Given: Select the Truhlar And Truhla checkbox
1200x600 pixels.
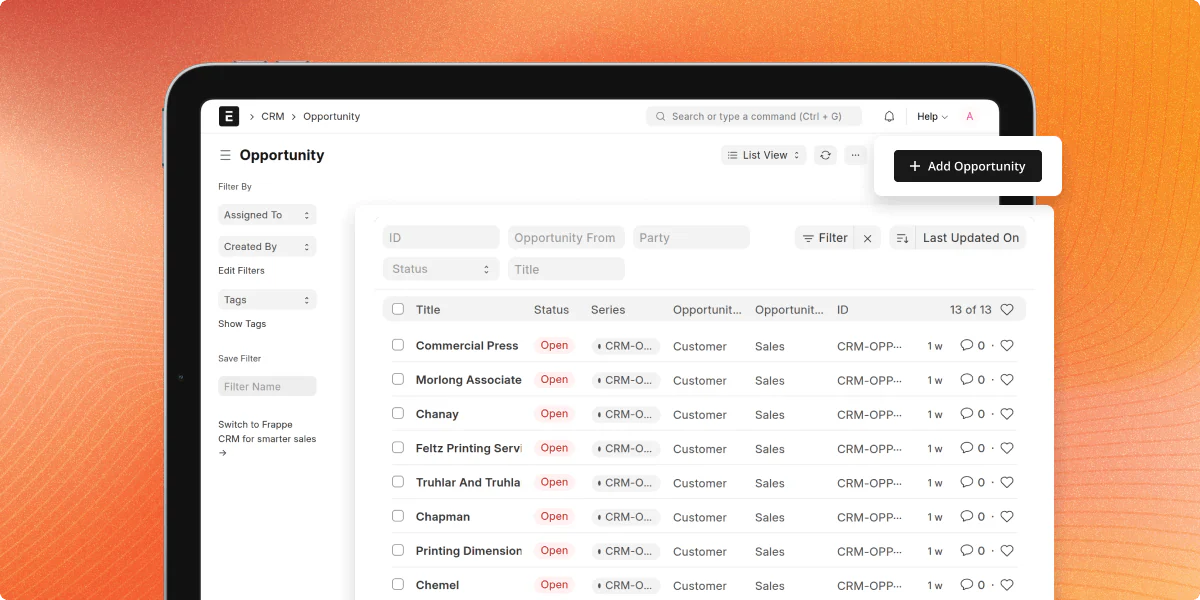Looking at the screenshot, I should 398,481.
